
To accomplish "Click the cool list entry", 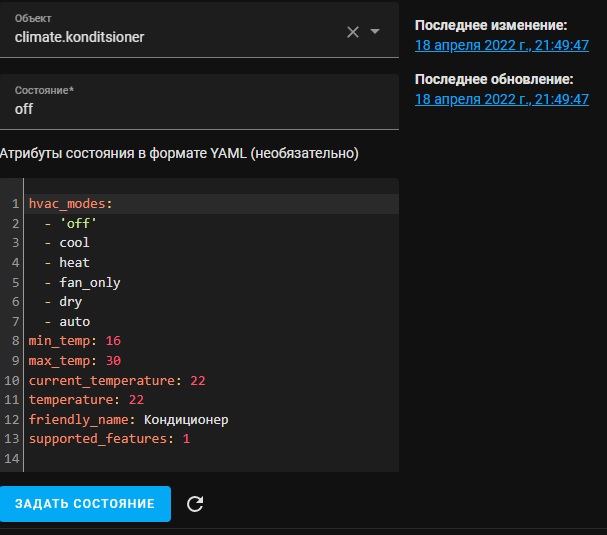I will coord(74,243).
